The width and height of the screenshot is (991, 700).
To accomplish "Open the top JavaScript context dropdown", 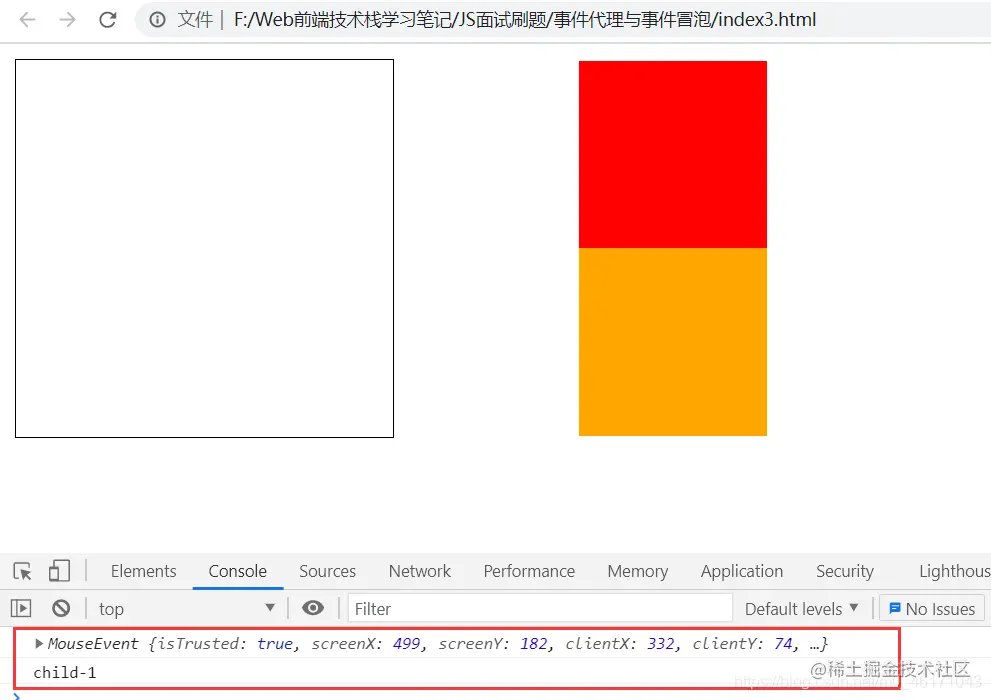I will click(186, 608).
